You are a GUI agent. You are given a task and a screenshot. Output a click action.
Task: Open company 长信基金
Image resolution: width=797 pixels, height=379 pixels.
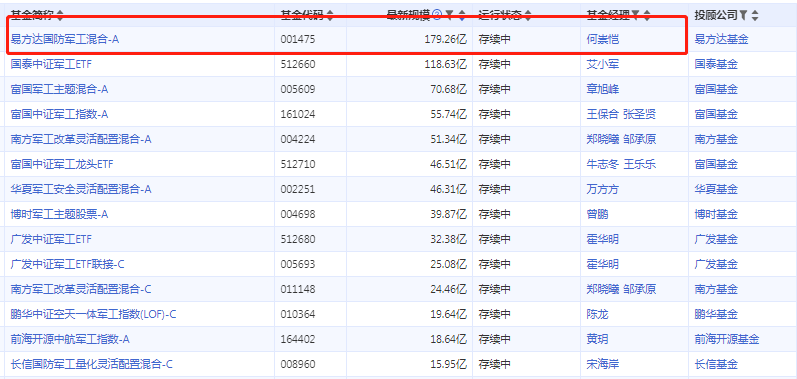[x=716, y=364]
